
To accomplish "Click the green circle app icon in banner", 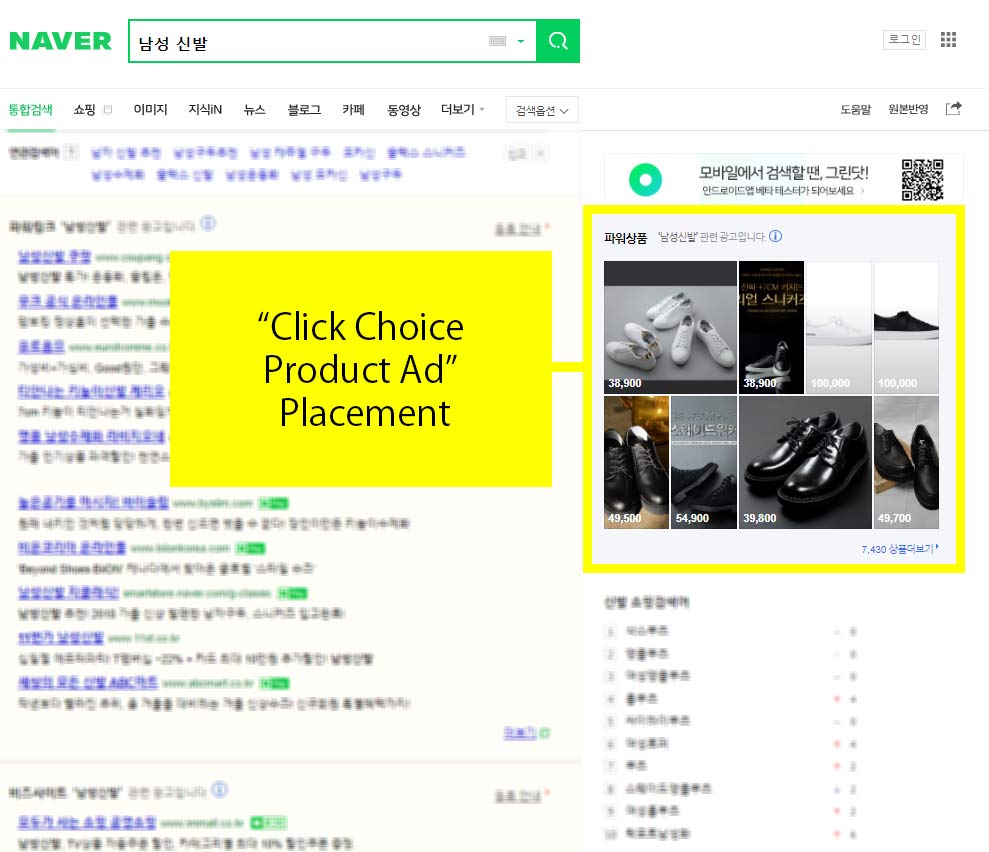I will coord(645,180).
